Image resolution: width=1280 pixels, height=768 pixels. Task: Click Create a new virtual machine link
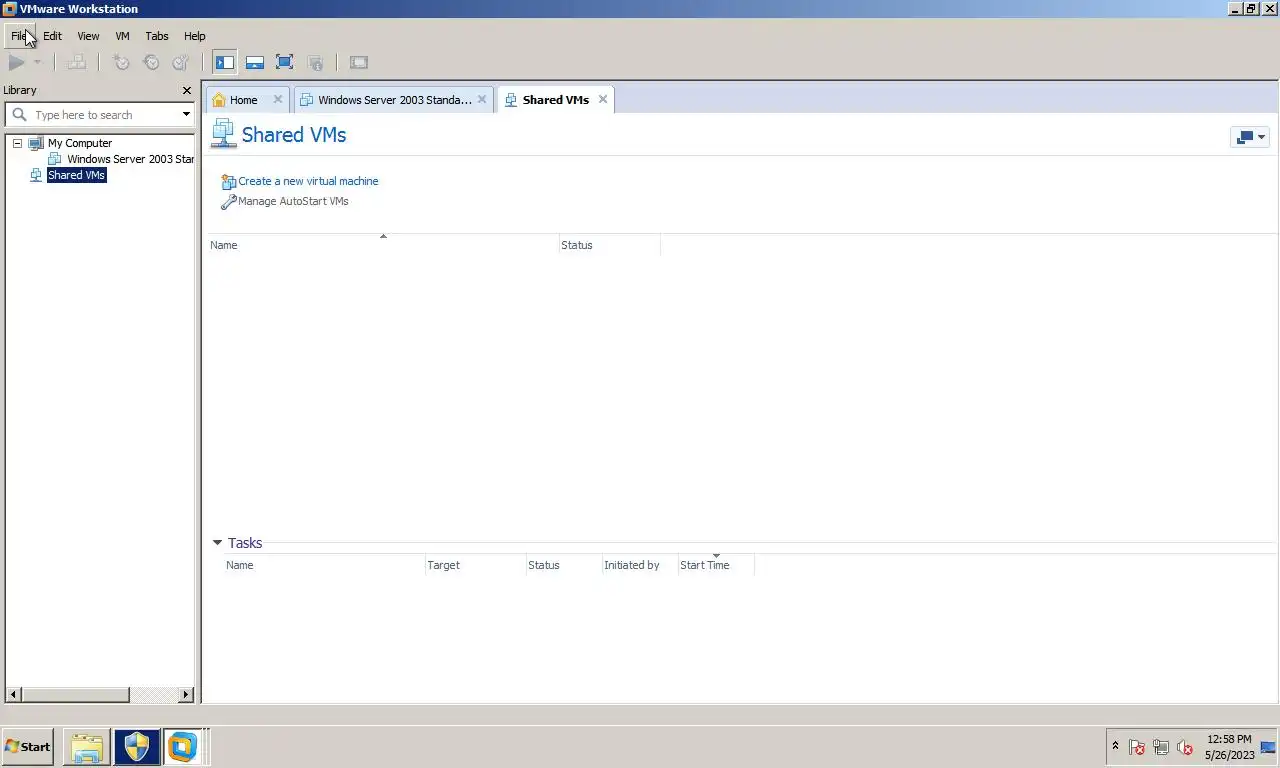pos(308,181)
